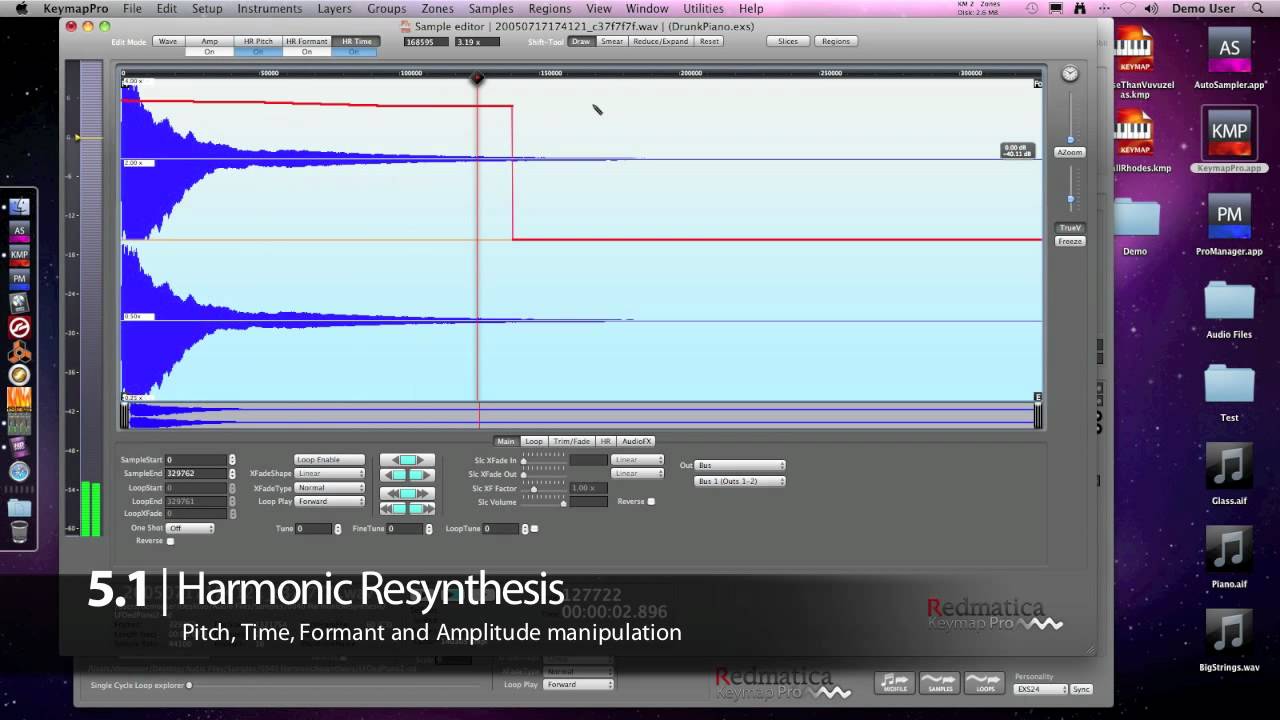Open the Bus 1 (Outs 1-2) dropdown
Screen dimensions: 1280x720
click(740, 481)
